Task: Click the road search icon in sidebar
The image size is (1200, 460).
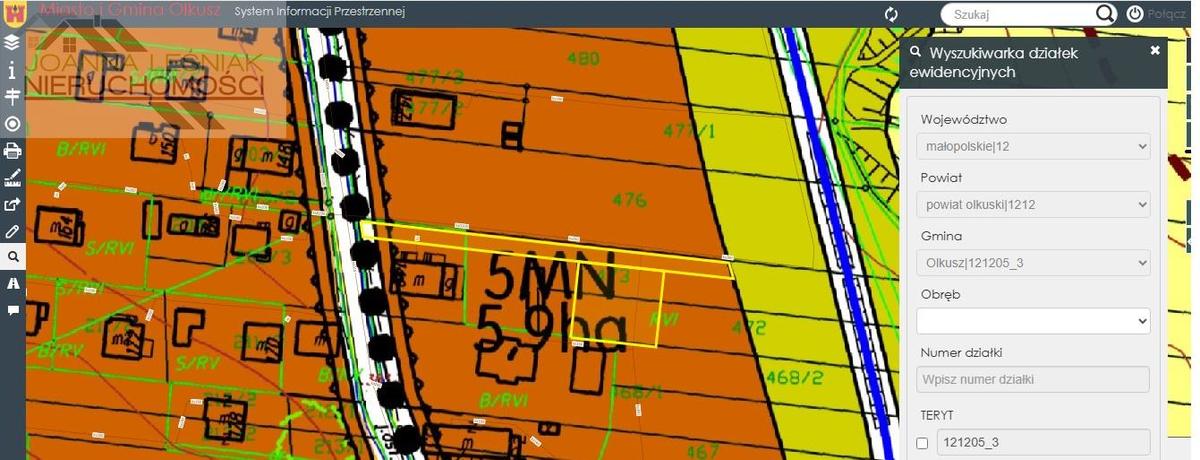Action: [12, 284]
